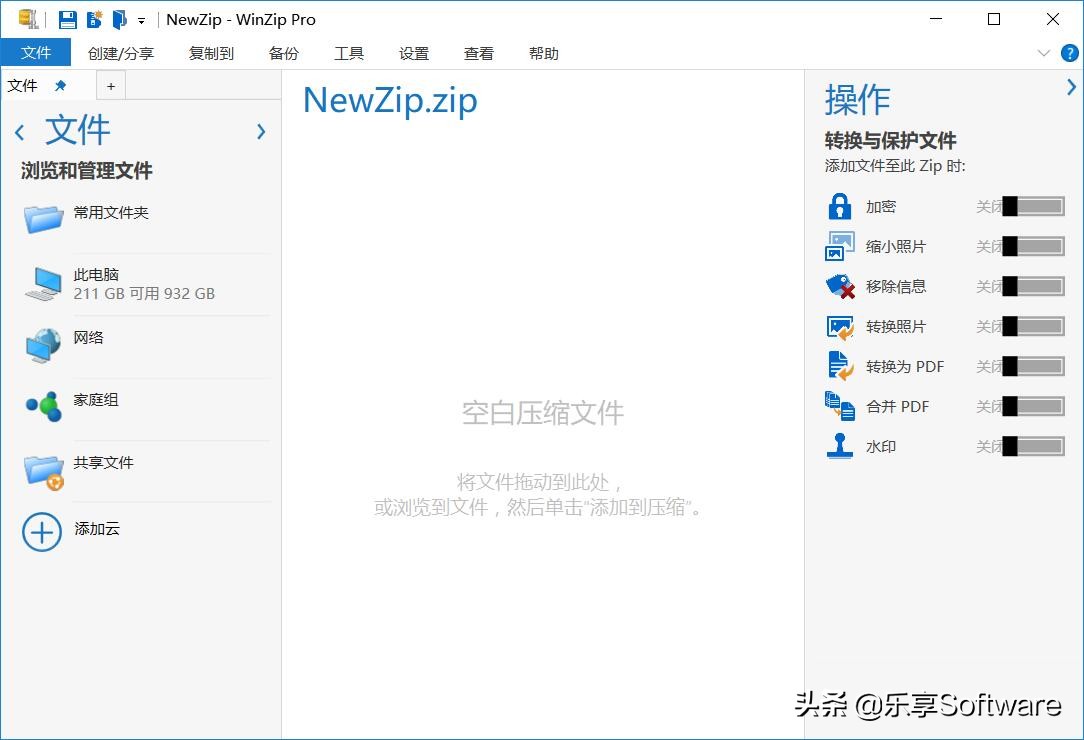Click the pin icon on 文件 tab
This screenshot has height=740, width=1084.
(x=60, y=86)
